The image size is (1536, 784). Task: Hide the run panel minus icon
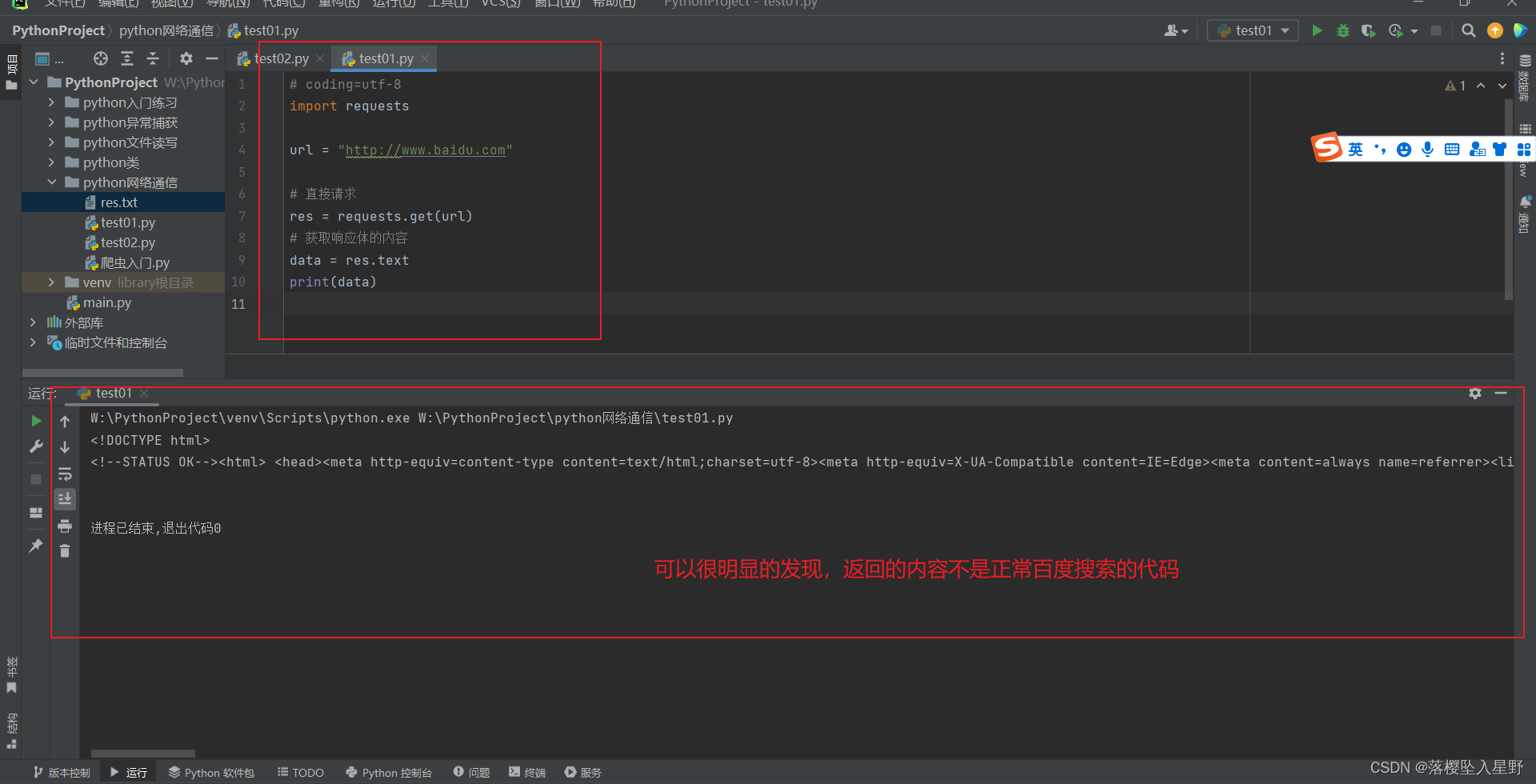1501,393
